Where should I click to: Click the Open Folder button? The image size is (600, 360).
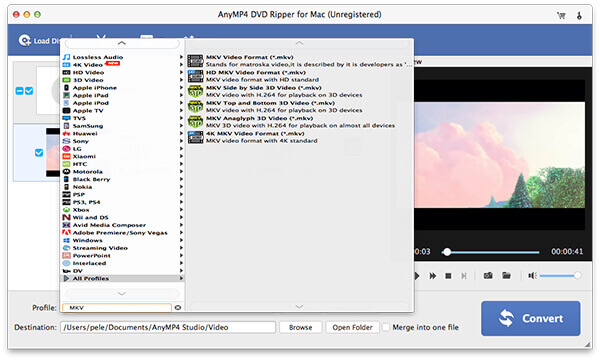click(352, 327)
